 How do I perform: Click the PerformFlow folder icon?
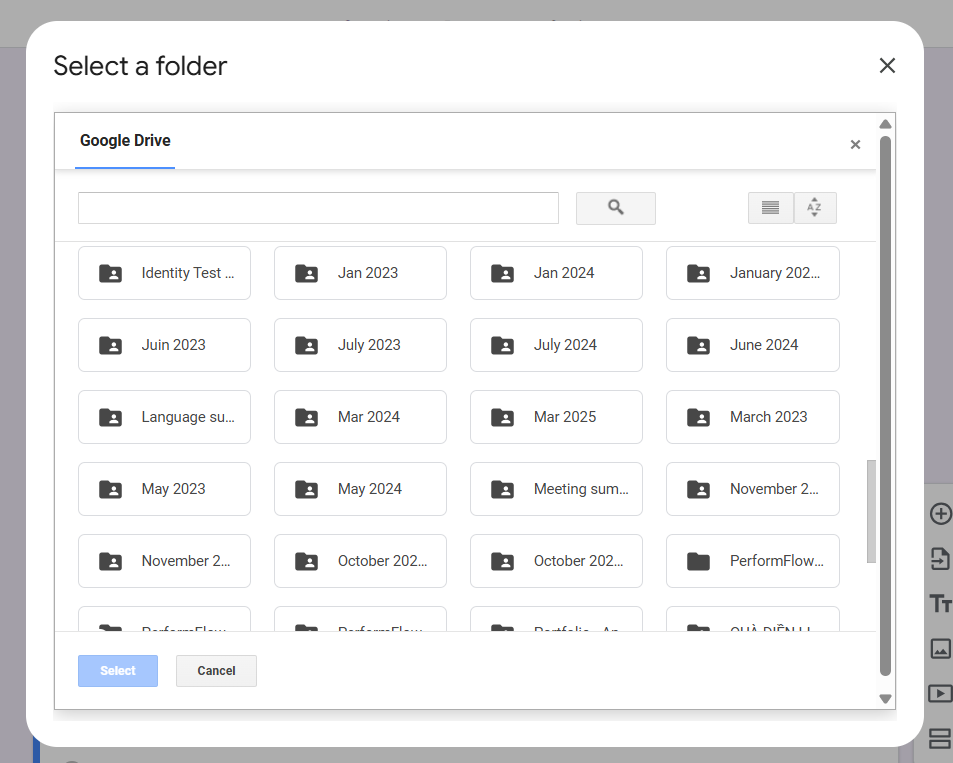(x=699, y=561)
